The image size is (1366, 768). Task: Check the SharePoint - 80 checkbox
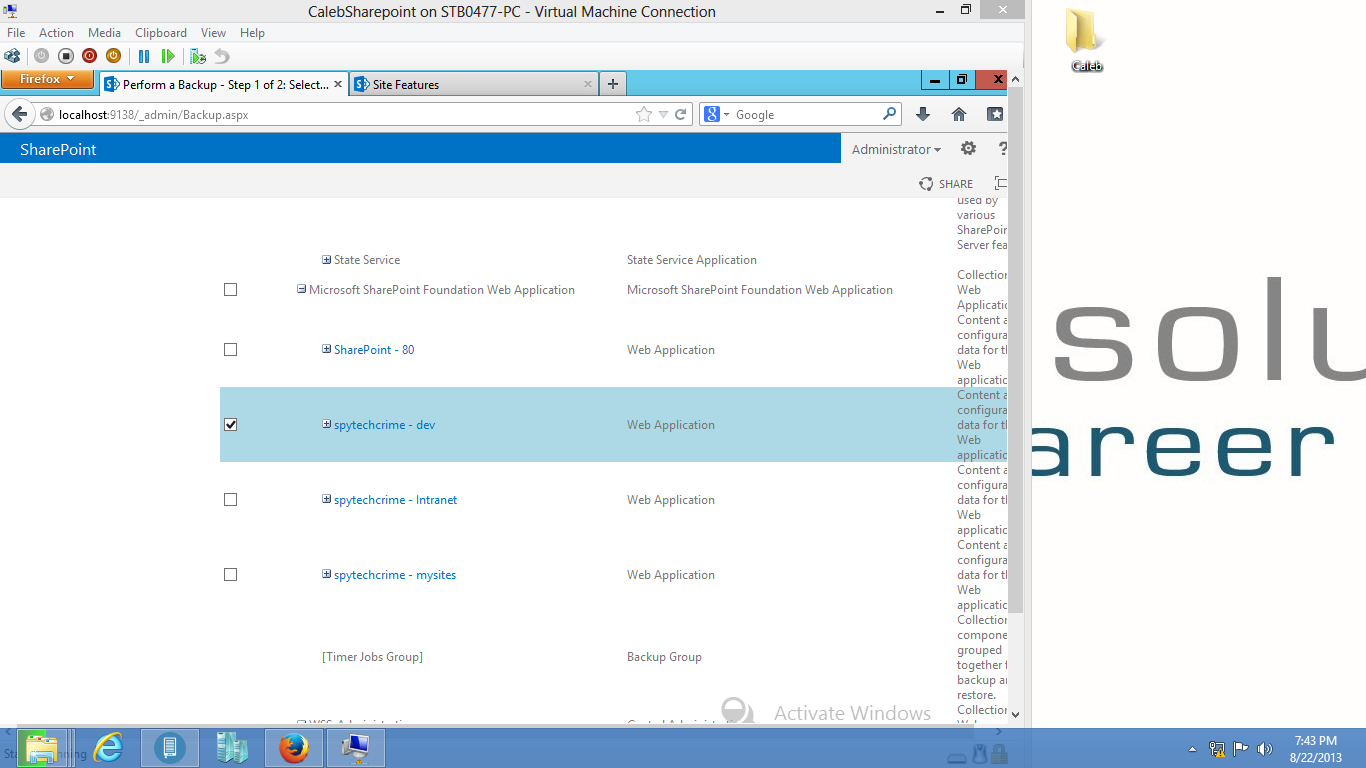pos(231,350)
